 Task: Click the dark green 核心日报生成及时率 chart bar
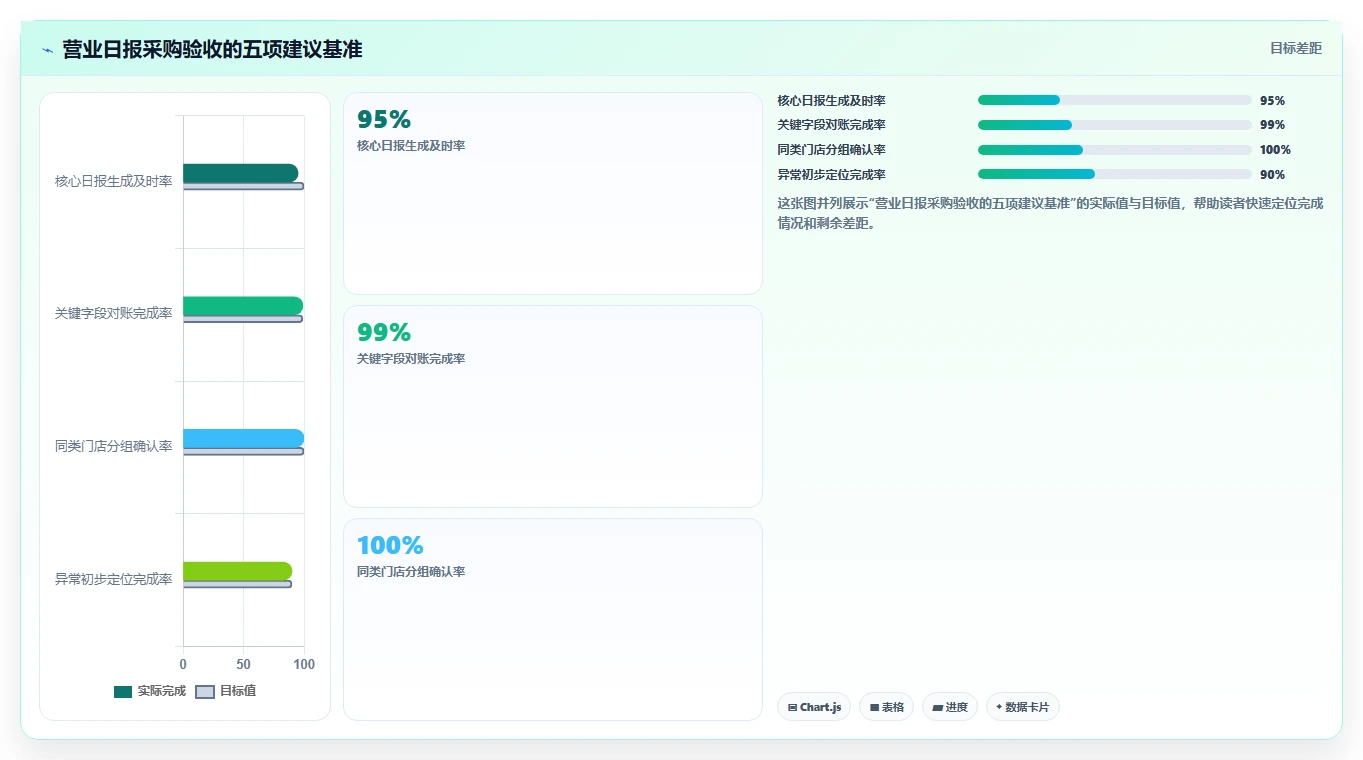[240, 173]
